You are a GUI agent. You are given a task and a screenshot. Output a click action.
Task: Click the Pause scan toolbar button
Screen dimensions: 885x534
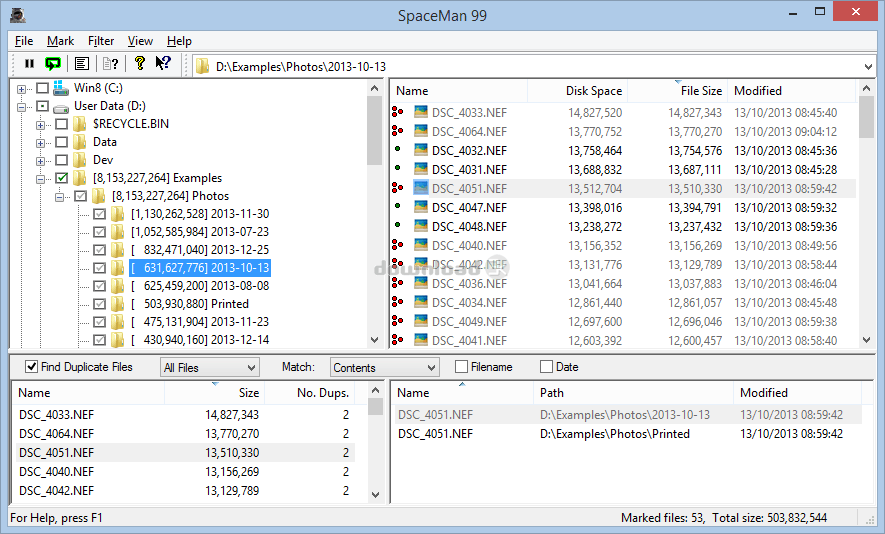pos(29,64)
